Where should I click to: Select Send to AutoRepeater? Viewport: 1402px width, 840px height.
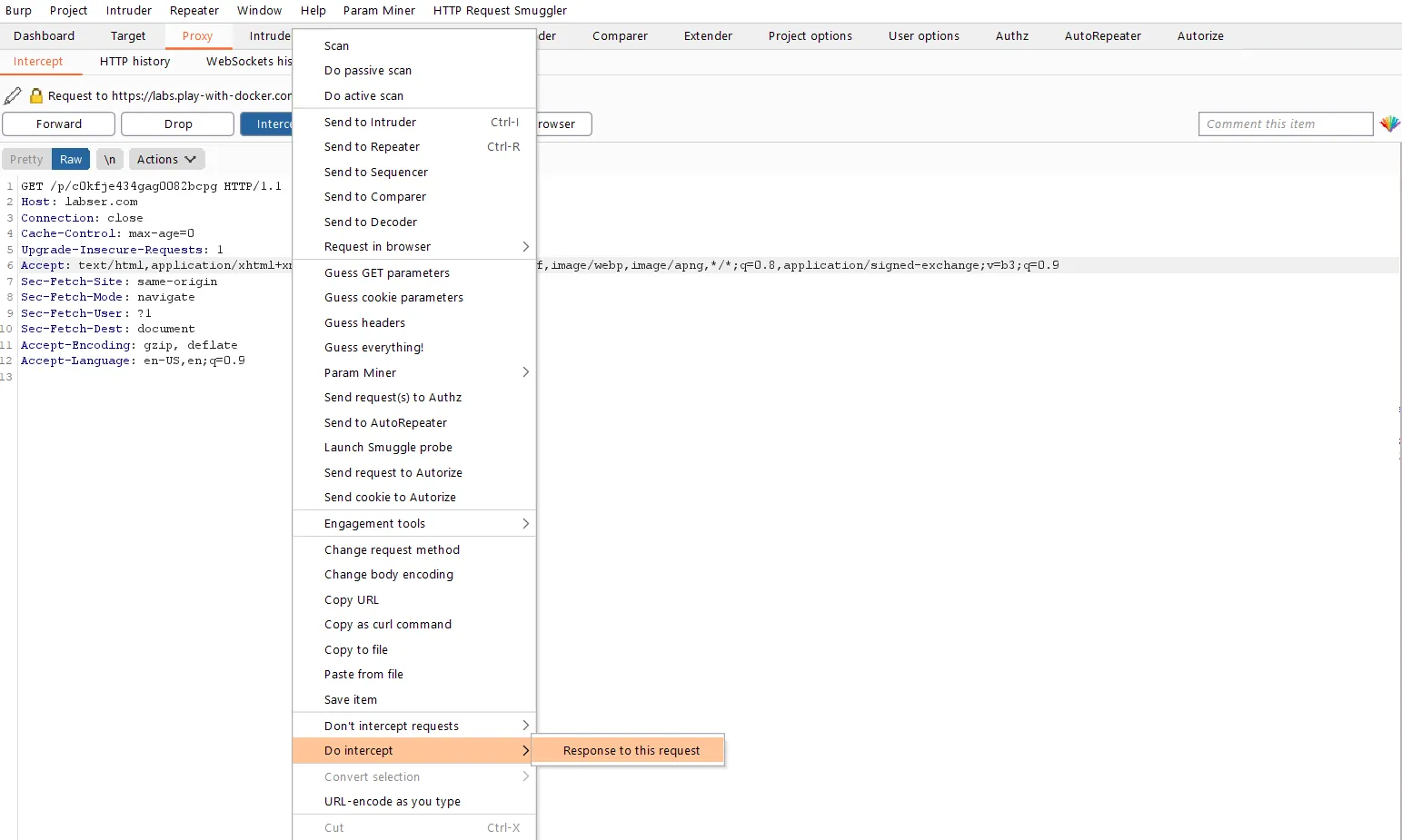414,423
